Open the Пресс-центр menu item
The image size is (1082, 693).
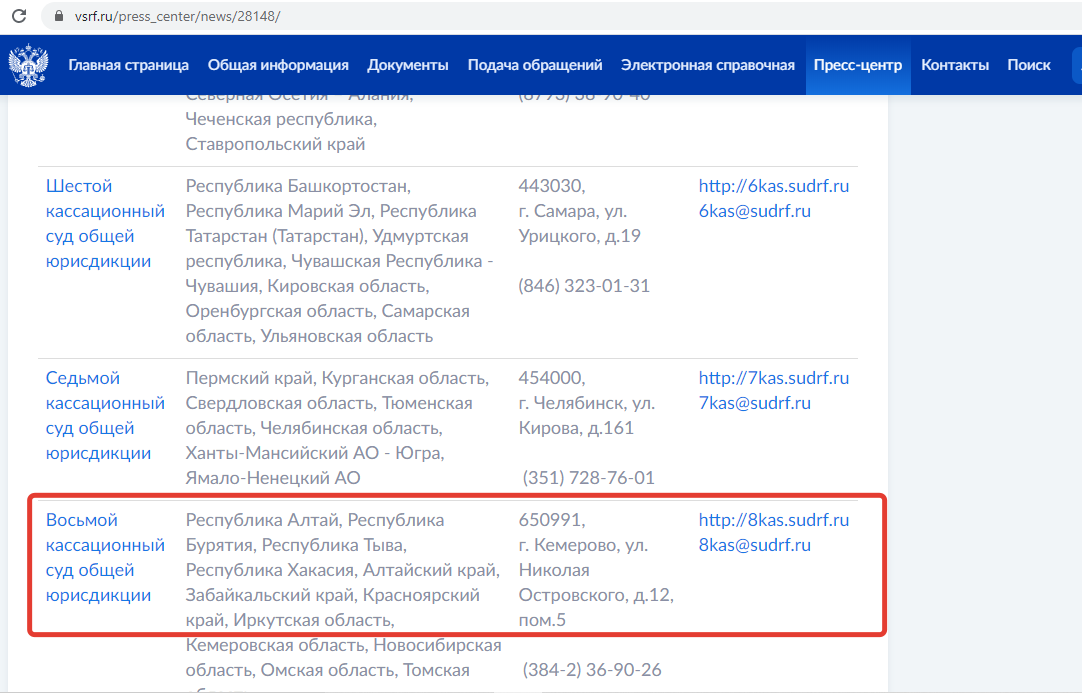tap(857, 64)
